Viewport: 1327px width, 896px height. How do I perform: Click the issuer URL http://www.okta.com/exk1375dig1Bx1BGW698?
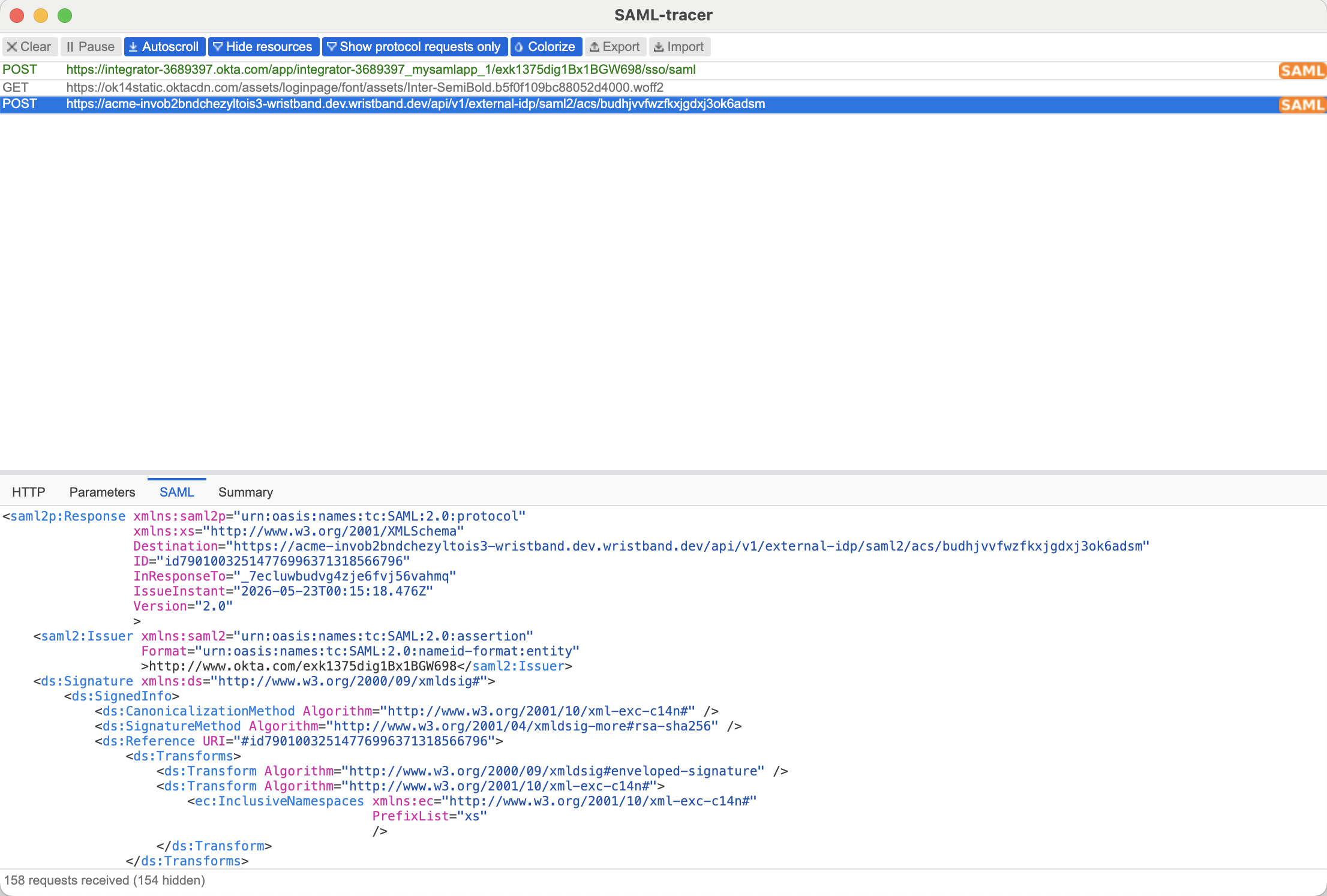coord(303,666)
